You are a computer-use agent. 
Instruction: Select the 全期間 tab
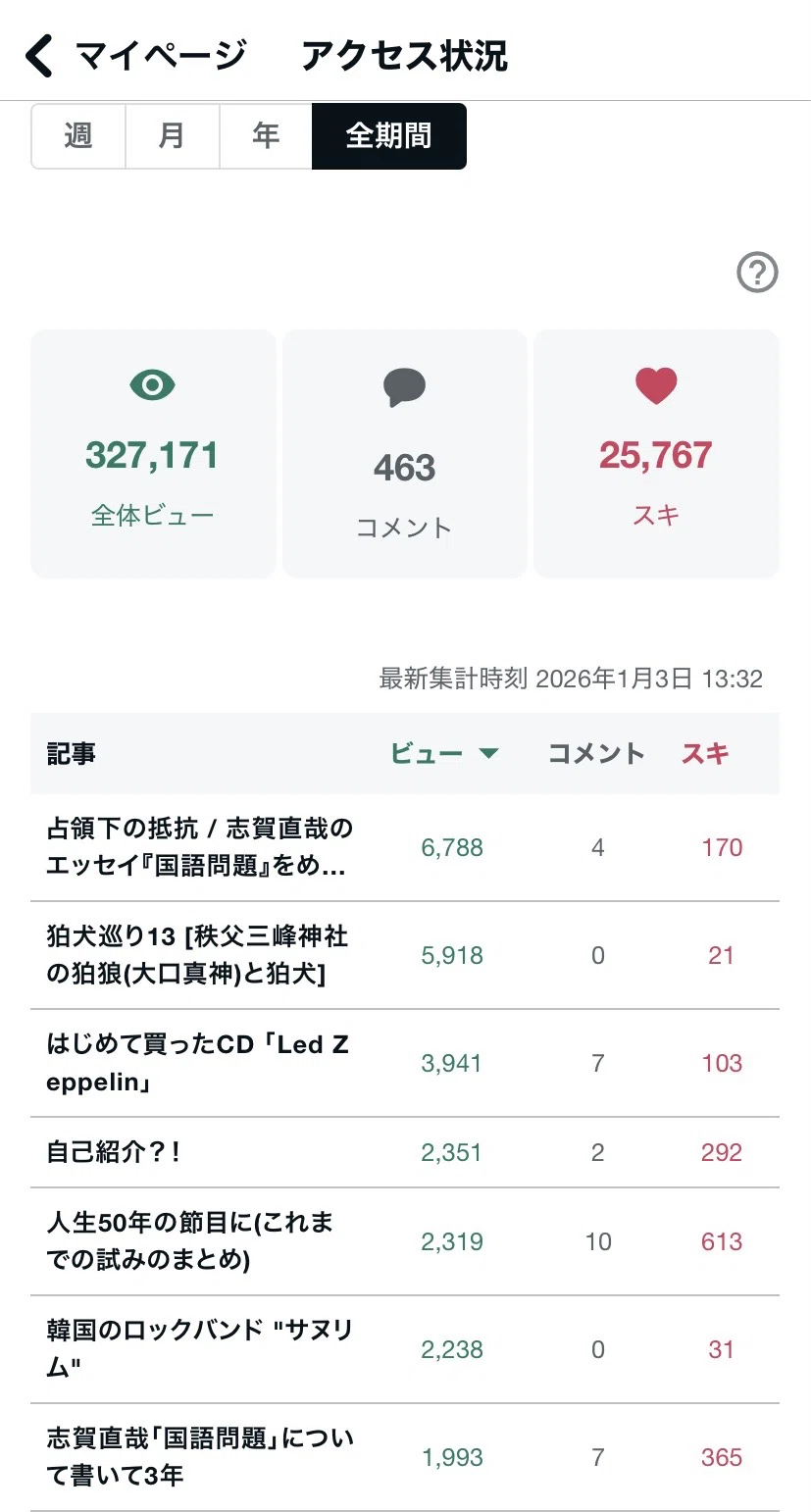tap(389, 135)
